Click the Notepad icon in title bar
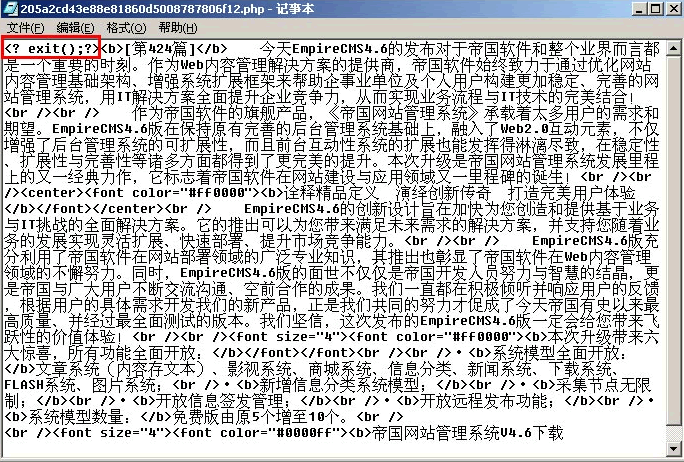 point(10,8)
